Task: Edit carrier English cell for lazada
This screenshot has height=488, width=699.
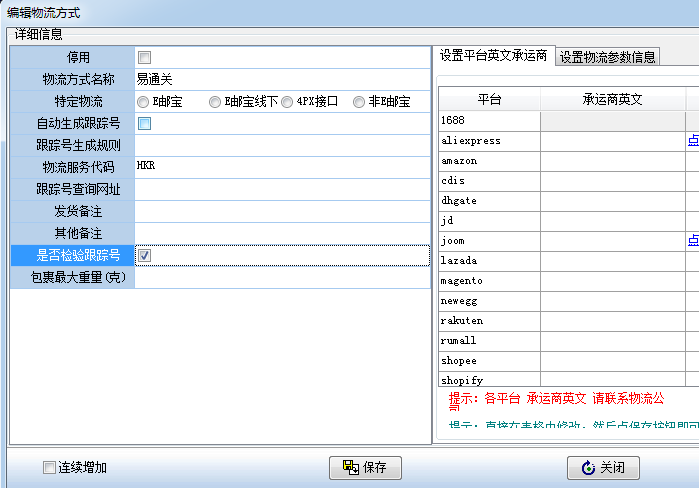Action: [x=613, y=261]
